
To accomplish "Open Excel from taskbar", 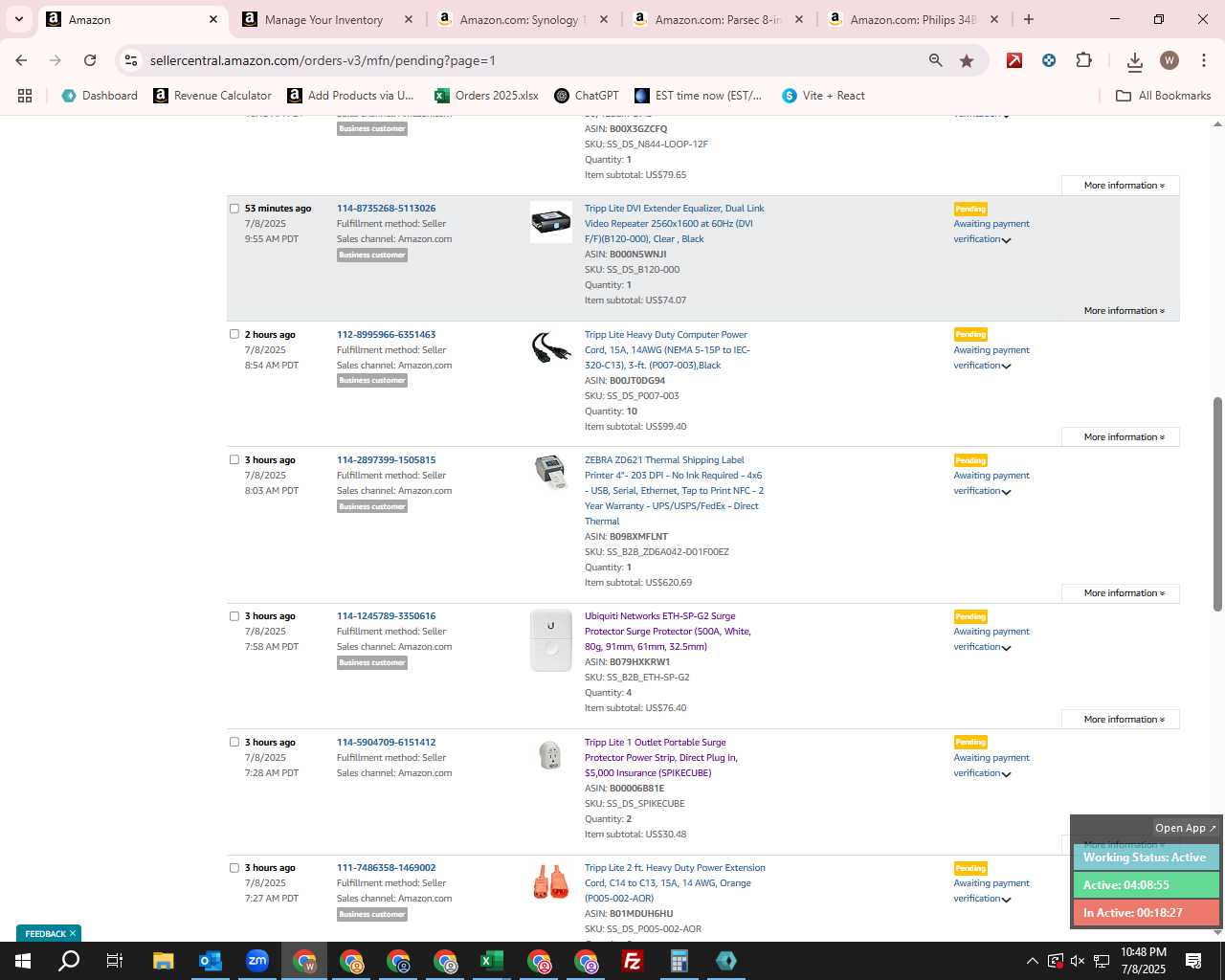I will pos(492,961).
